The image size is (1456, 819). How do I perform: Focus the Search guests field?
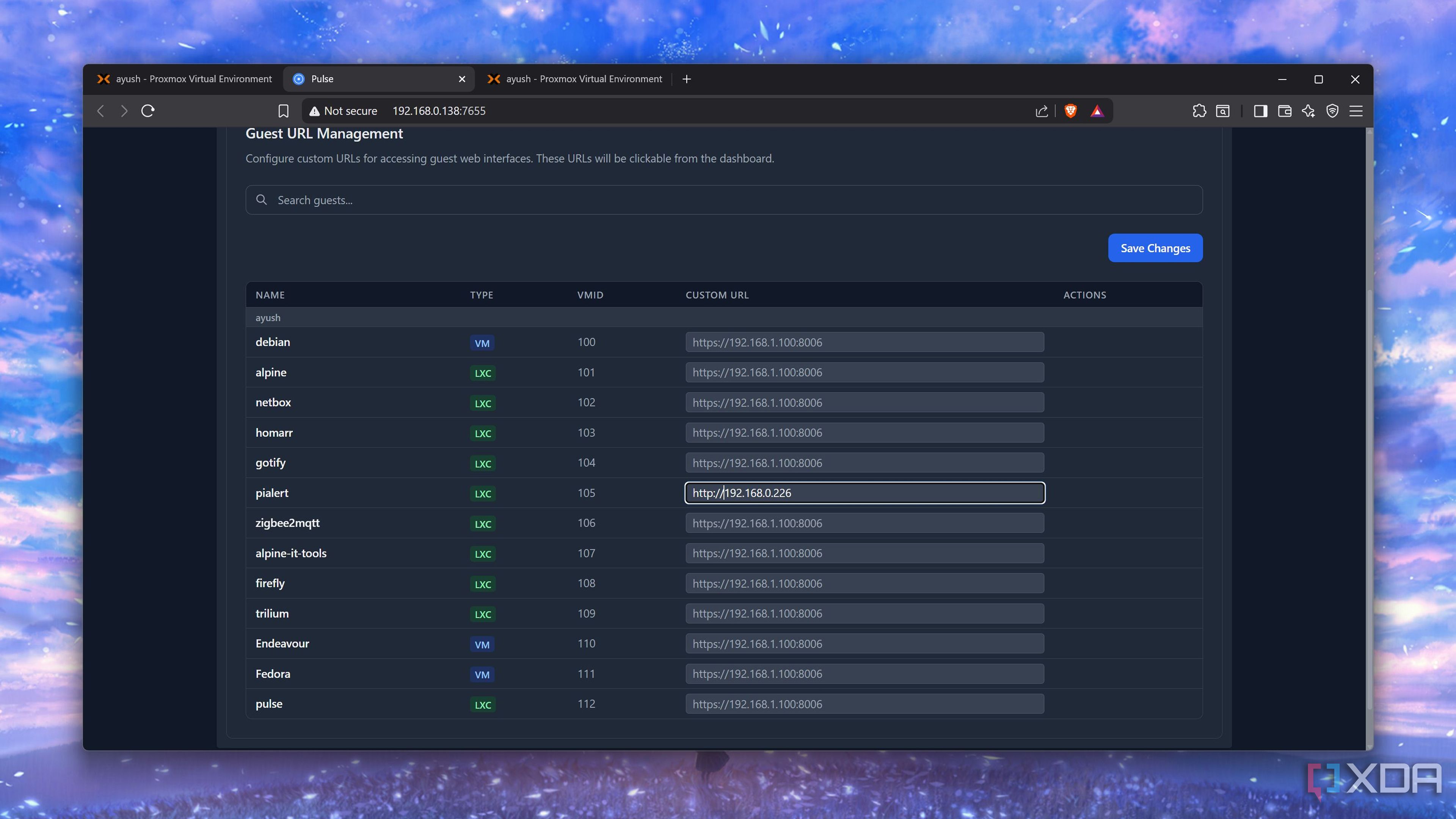[723, 199]
